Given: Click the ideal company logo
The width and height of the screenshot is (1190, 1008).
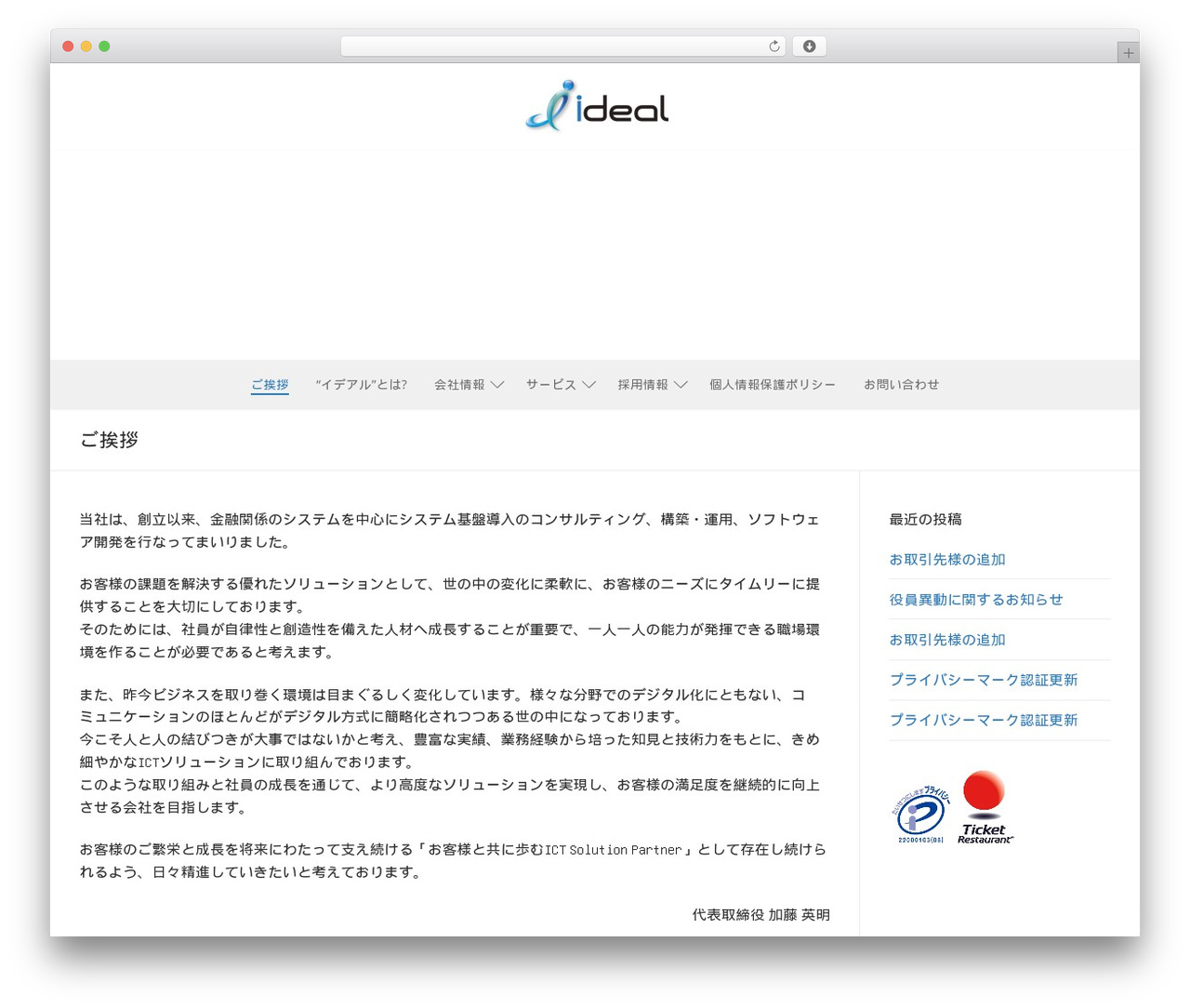Looking at the screenshot, I should 597,106.
